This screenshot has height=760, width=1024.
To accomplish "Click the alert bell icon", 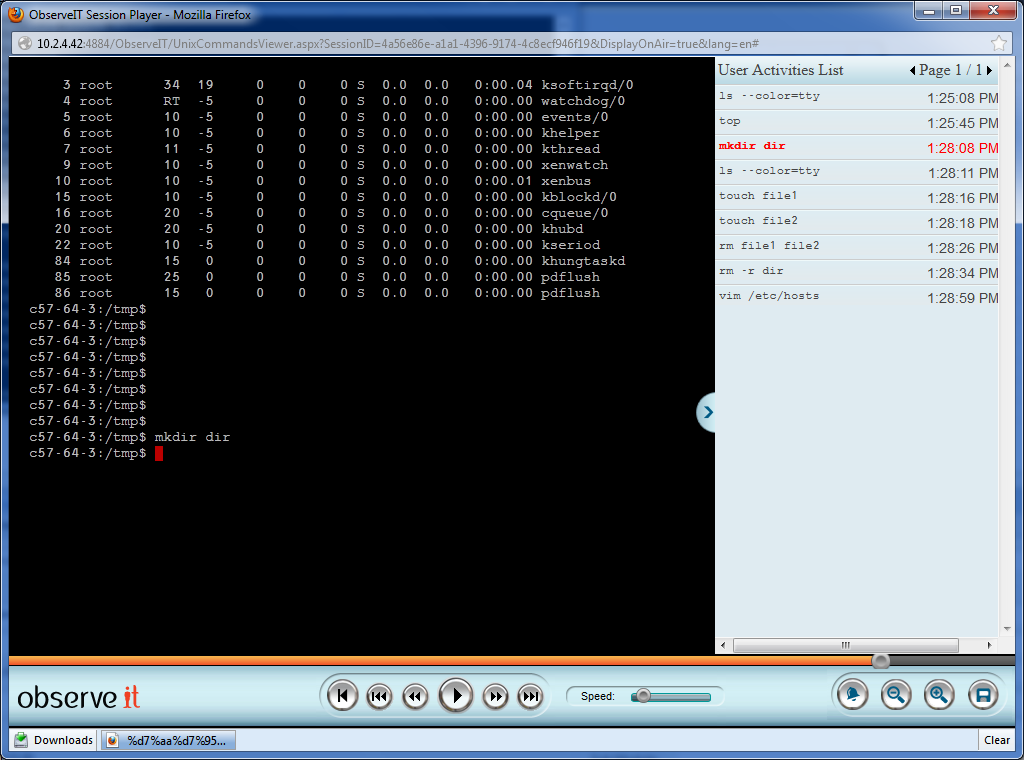I will pos(852,695).
